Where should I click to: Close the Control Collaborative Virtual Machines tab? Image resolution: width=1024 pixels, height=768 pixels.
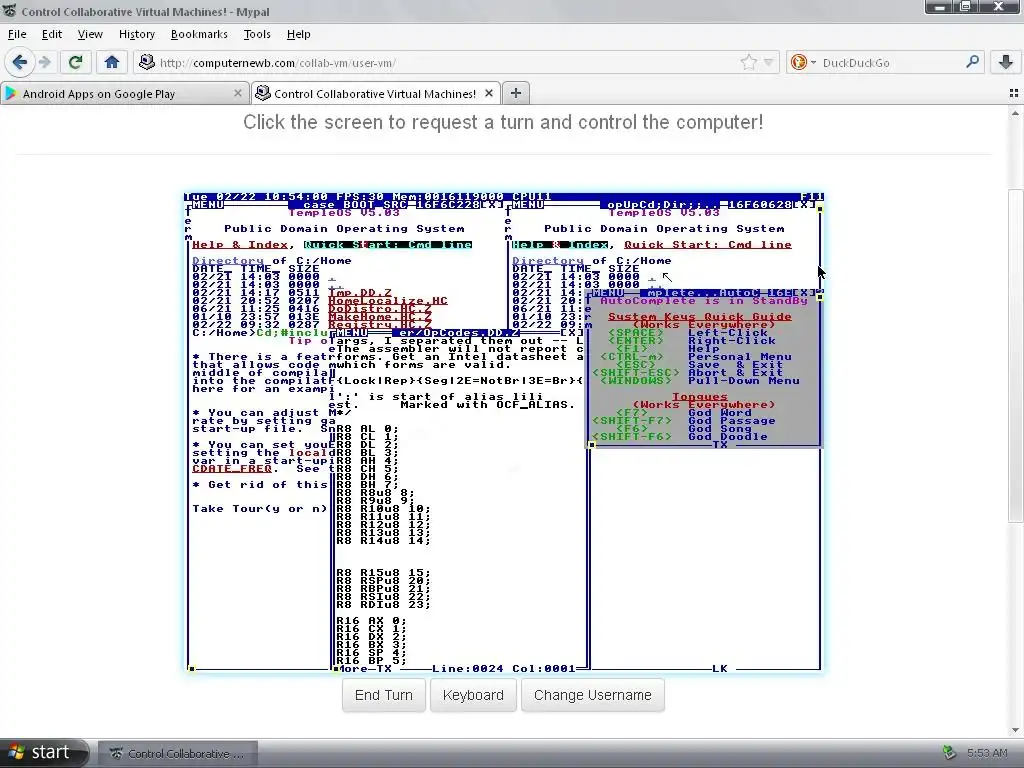point(488,93)
